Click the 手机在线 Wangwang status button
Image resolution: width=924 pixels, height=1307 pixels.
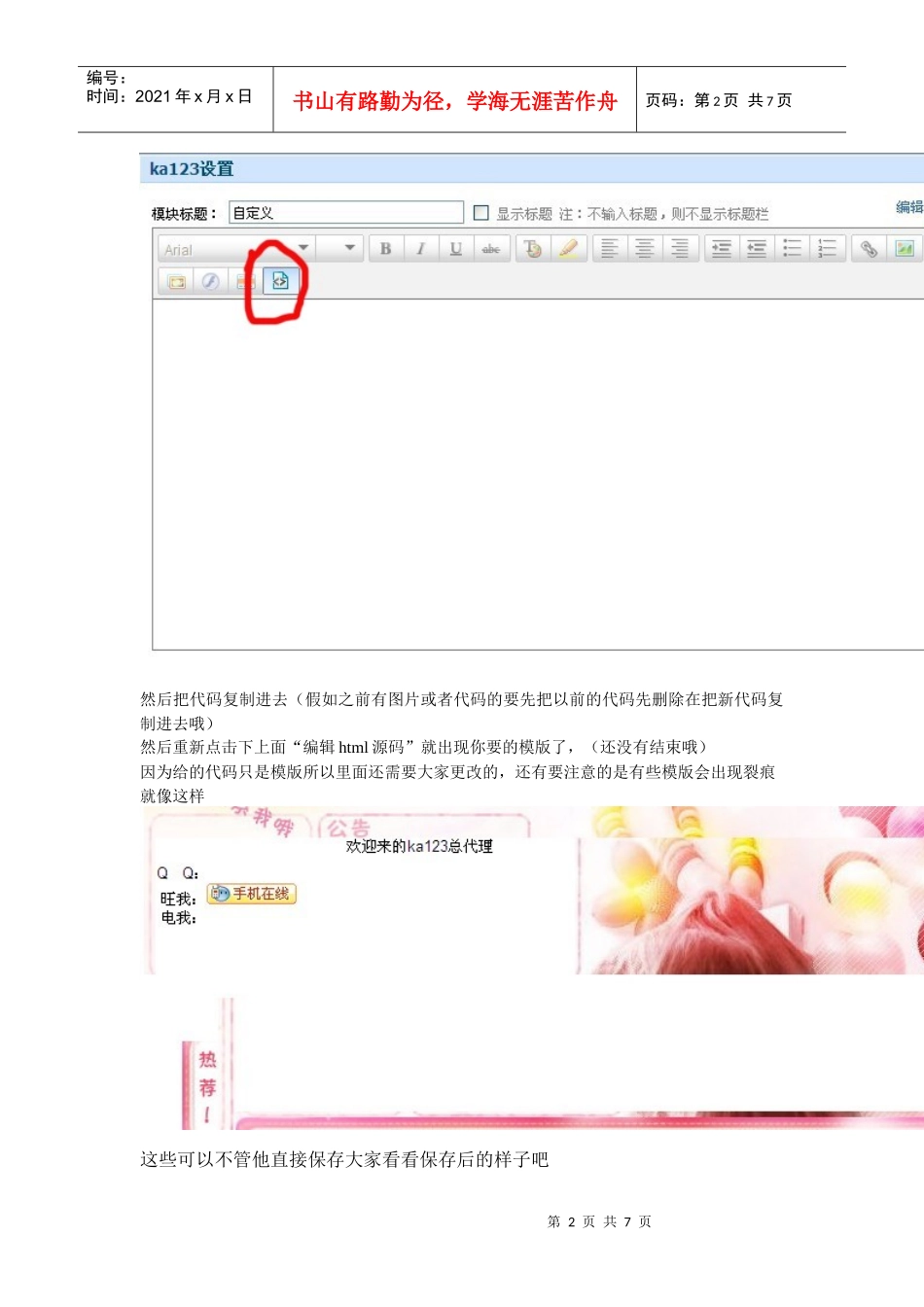(x=252, y=894)
